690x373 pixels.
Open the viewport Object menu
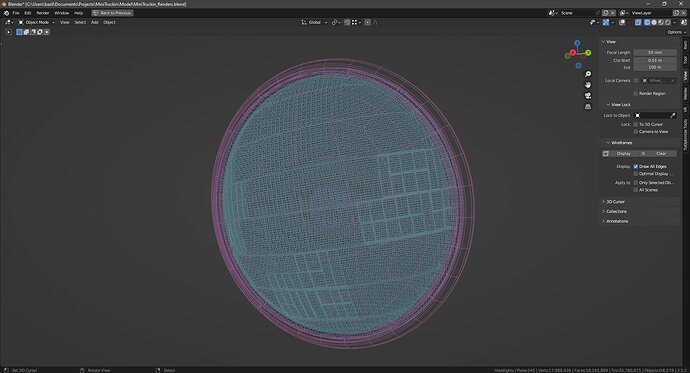point(109,22)
